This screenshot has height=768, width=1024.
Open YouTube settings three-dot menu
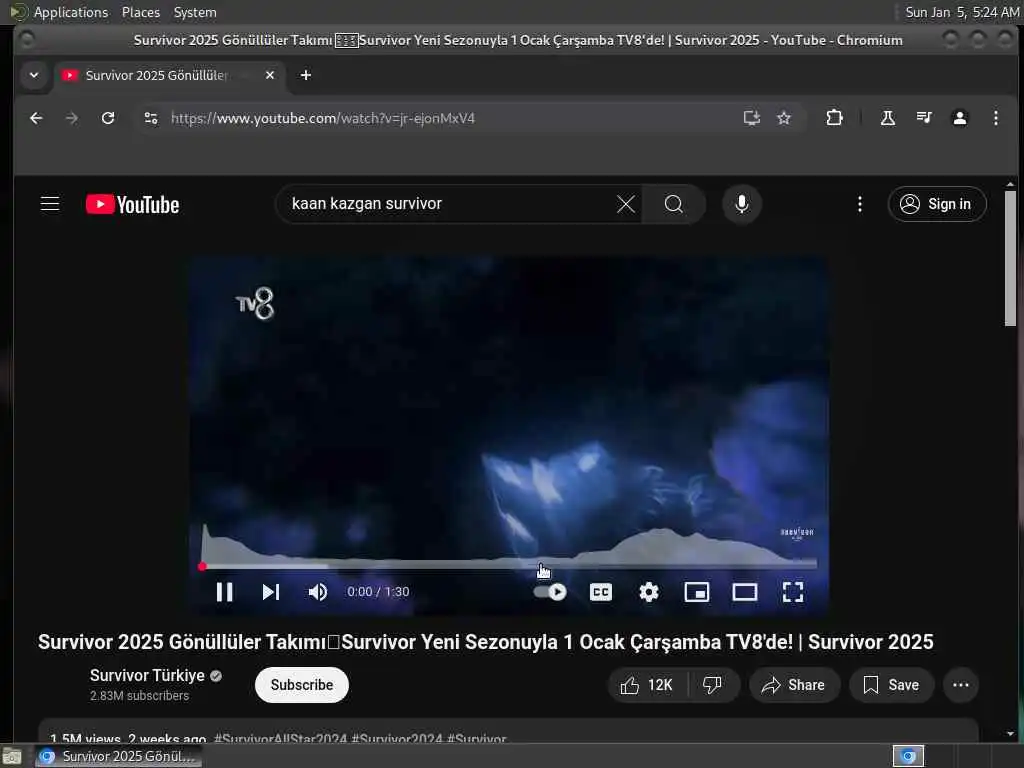click(x=859, y=204)
